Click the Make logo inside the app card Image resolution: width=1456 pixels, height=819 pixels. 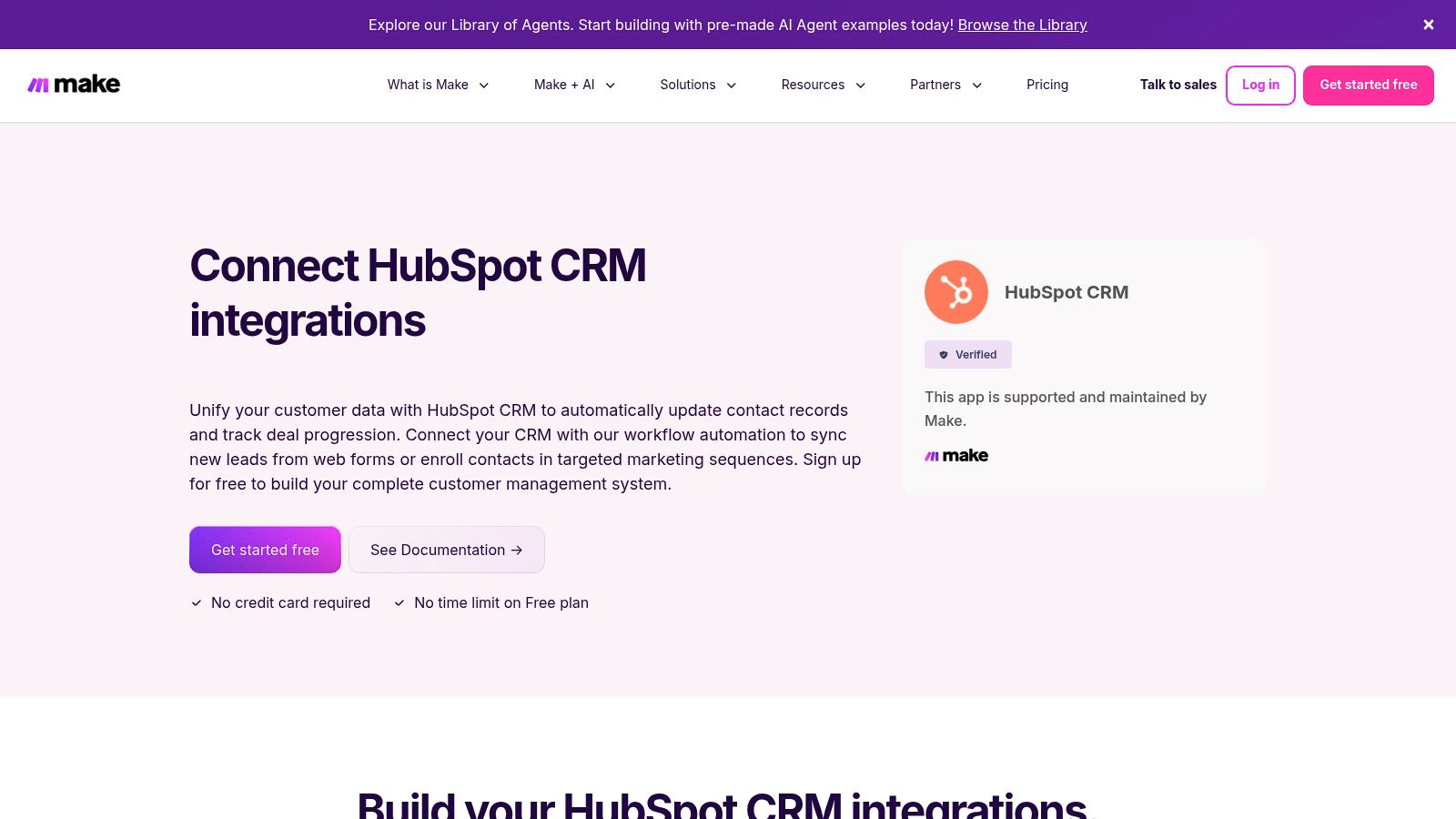click(956, 455)
